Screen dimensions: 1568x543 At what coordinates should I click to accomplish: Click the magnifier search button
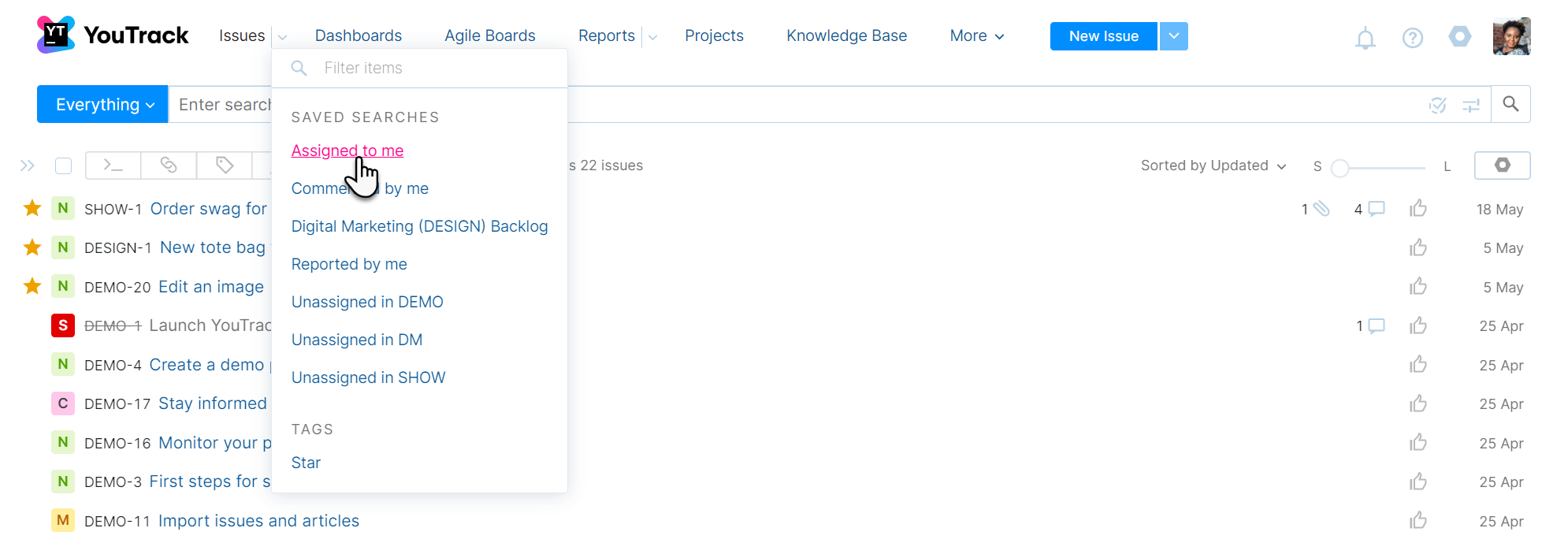(x=1510, y=104)
